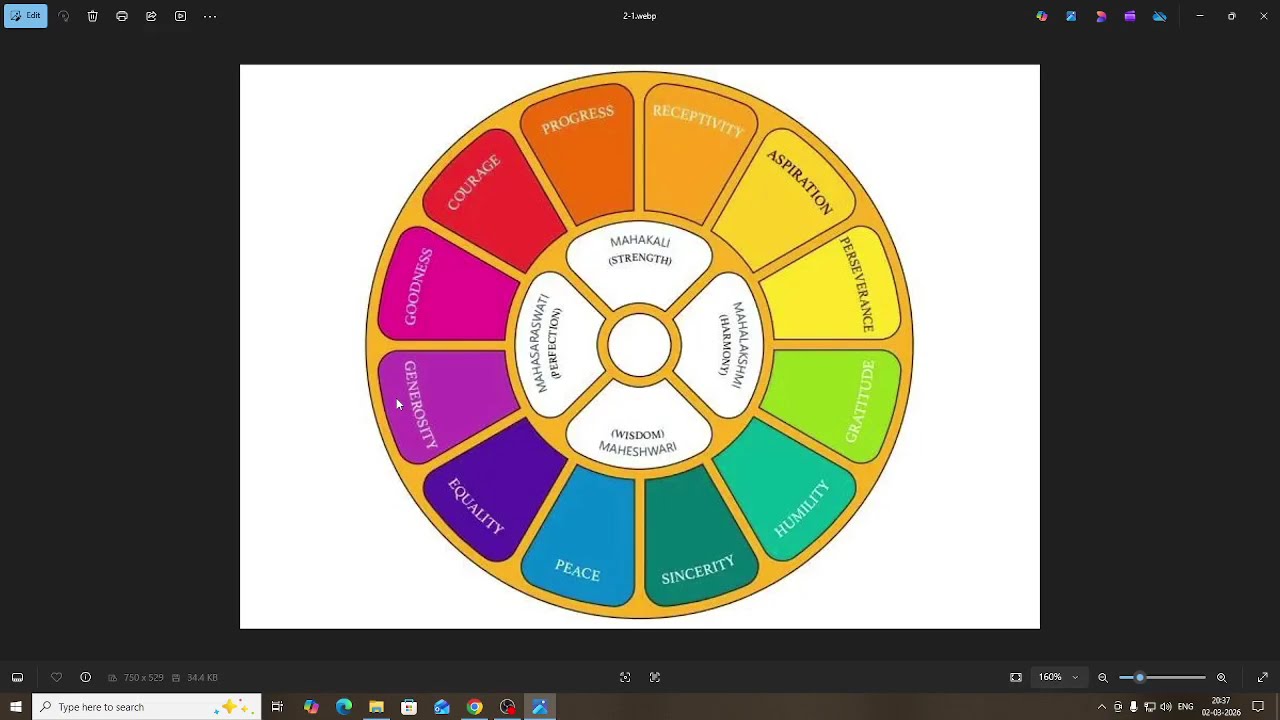The image size is (1280, 720).
Task: Open the volume speaker tray icon
Action: click(1166, 707)
